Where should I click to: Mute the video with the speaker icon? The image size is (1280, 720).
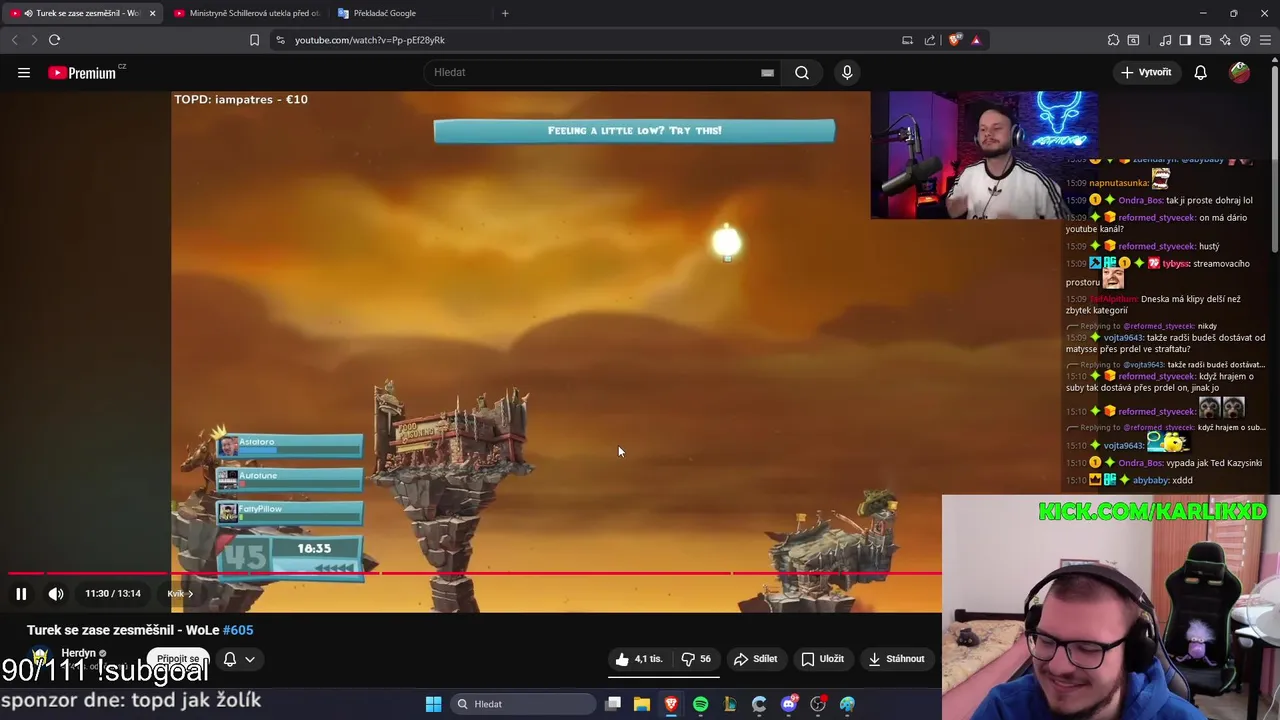coord(56,594)
